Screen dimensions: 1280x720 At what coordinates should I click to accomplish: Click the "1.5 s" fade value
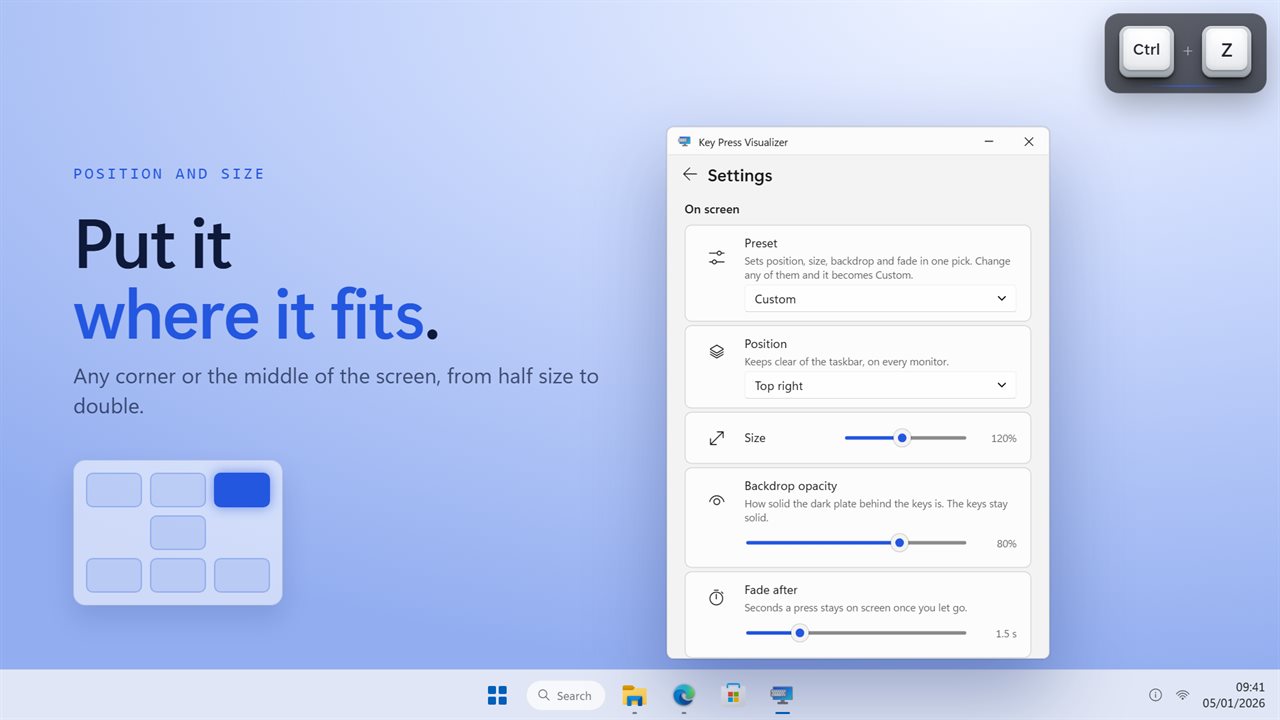[x=1006, y=634]
